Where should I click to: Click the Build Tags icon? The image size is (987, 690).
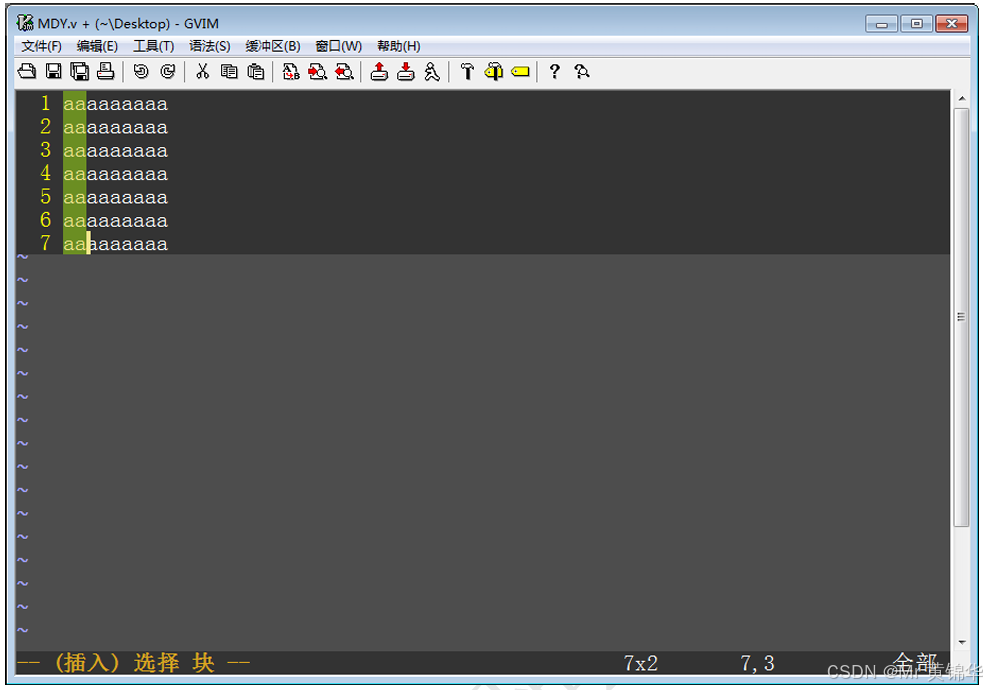[494, 72]
